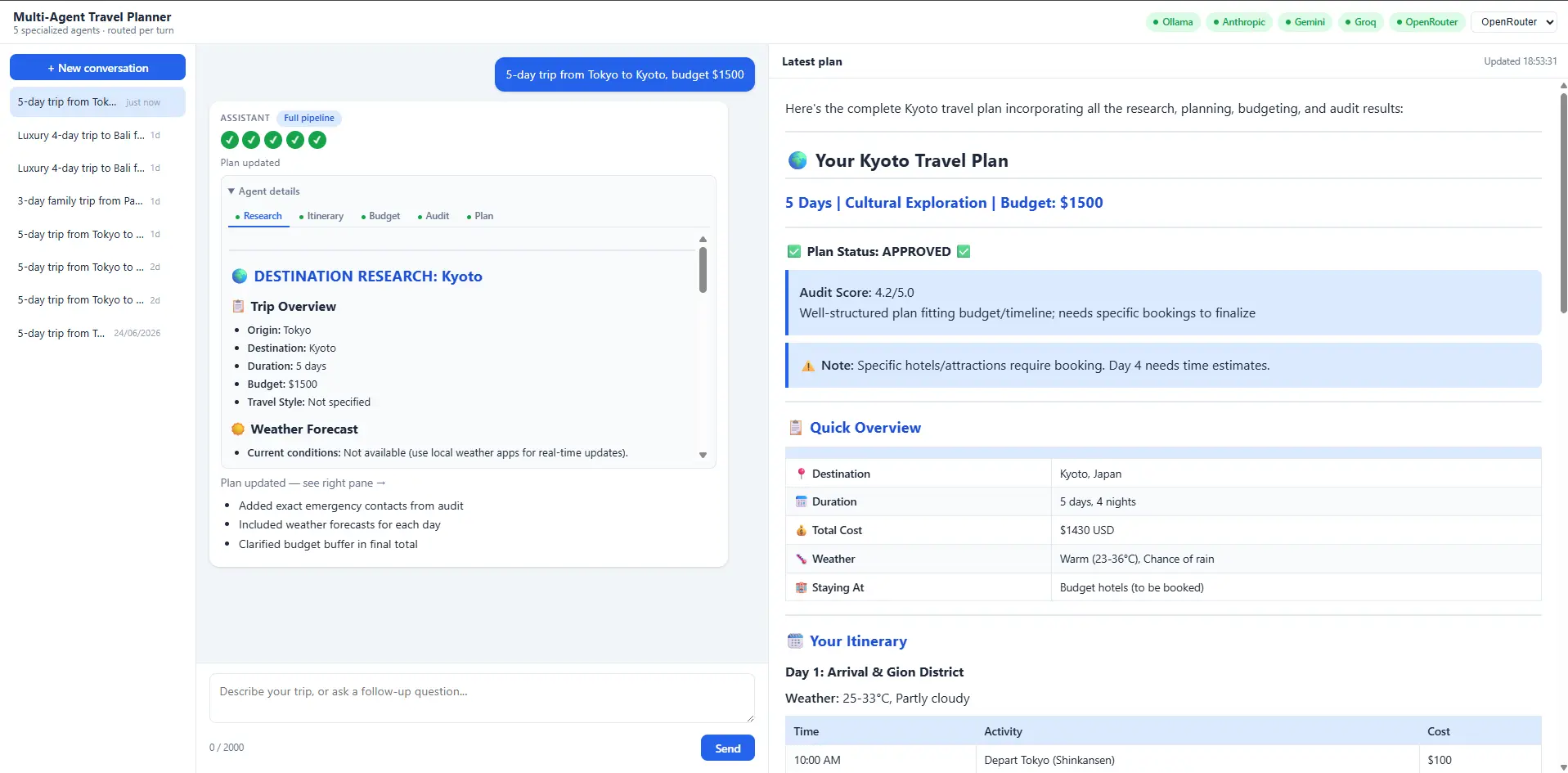Click the $1430 USD total cost cell
1568x773 pixels.
pyautogui.click(x=1296, y=530)
